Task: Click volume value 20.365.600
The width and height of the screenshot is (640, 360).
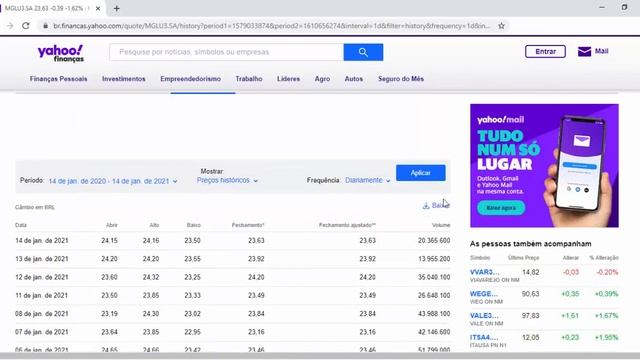Action: pos(434,240)
